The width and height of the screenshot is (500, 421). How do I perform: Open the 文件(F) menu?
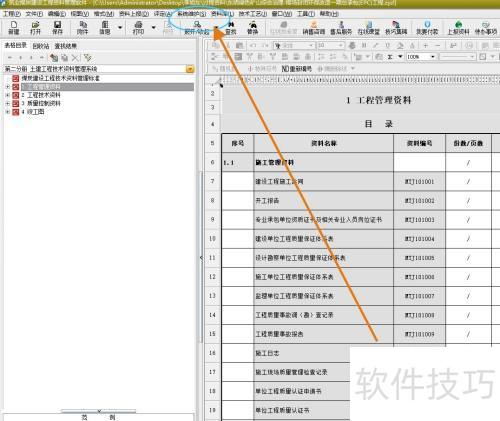[34, 14]
